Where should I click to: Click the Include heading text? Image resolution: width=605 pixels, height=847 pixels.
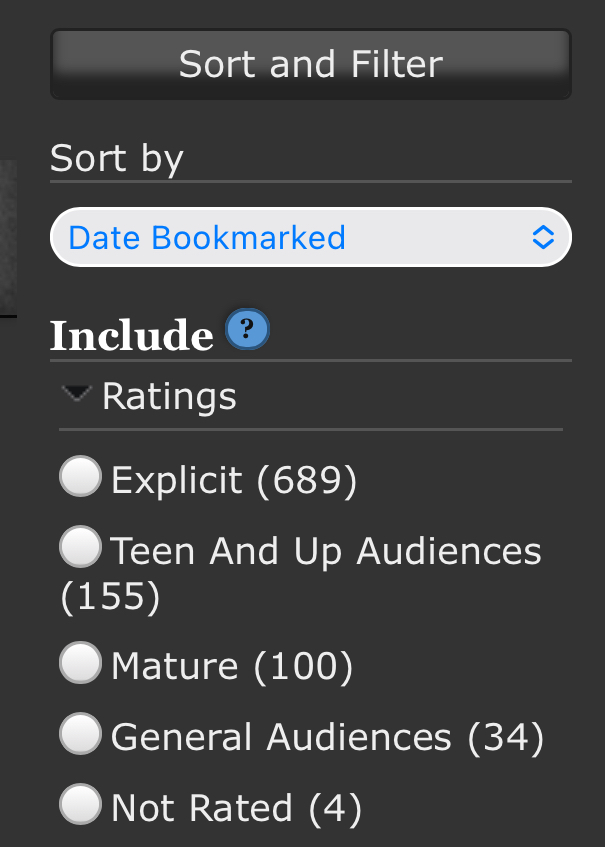click(131, 336)
